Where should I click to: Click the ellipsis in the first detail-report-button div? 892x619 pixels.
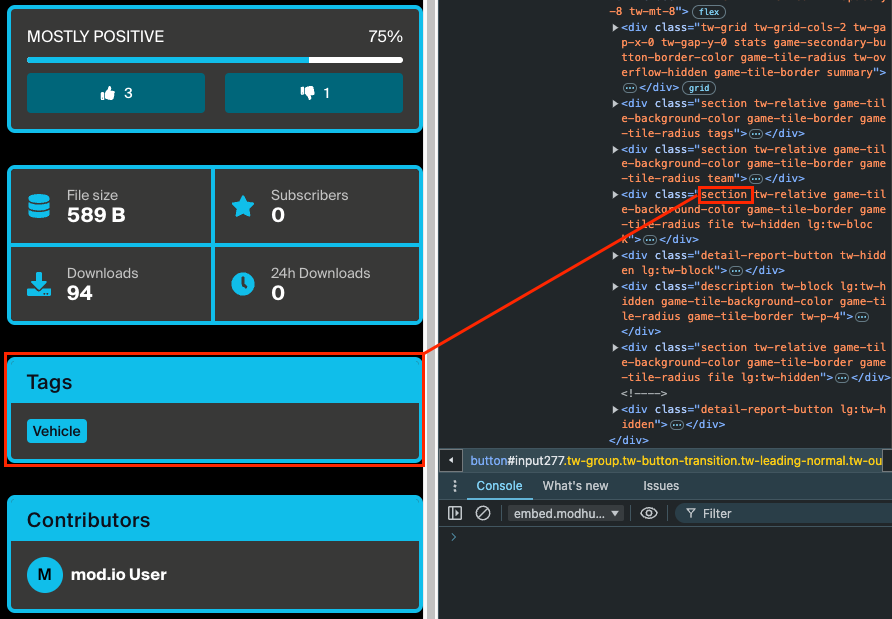736,271
